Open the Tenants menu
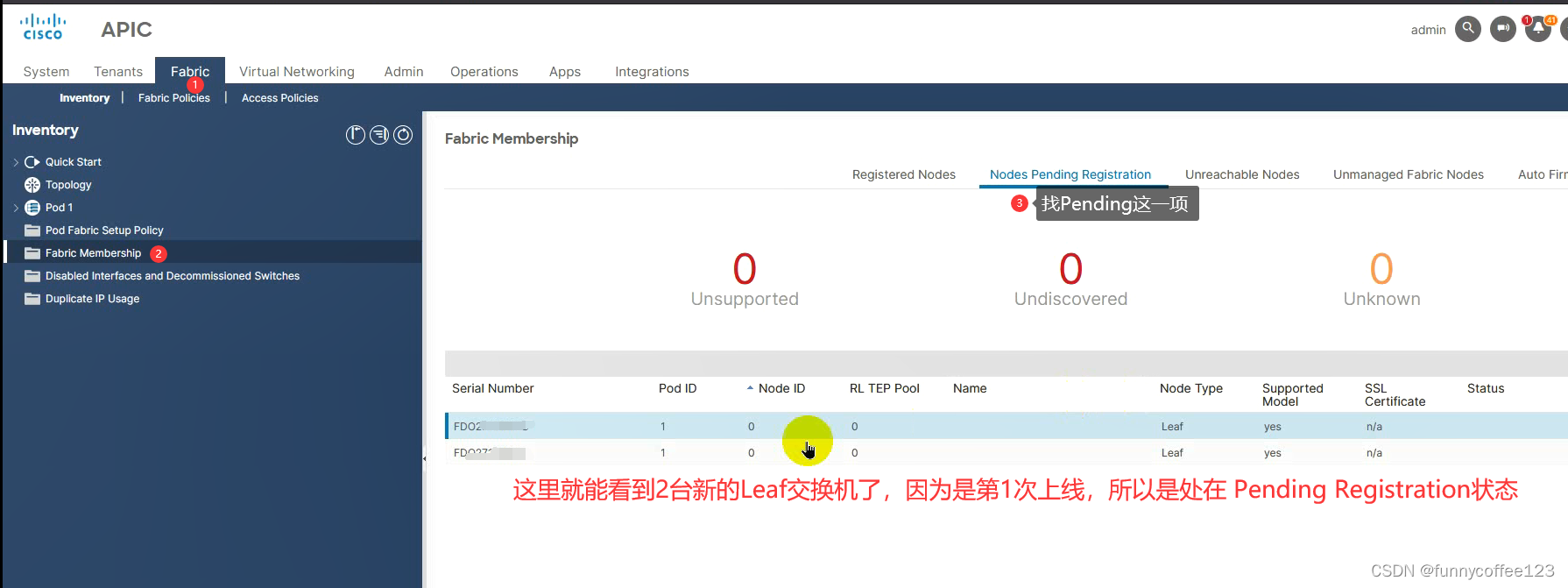 (x=118, y=72)
